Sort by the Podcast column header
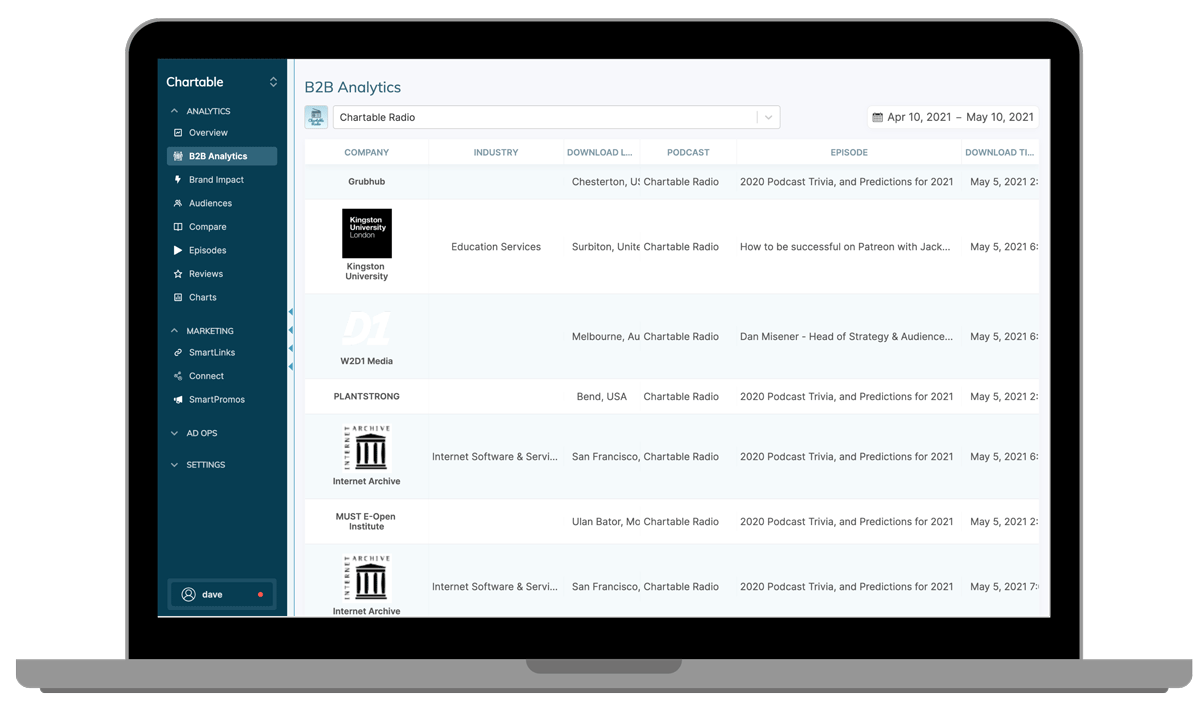 (x=688, y=153)
